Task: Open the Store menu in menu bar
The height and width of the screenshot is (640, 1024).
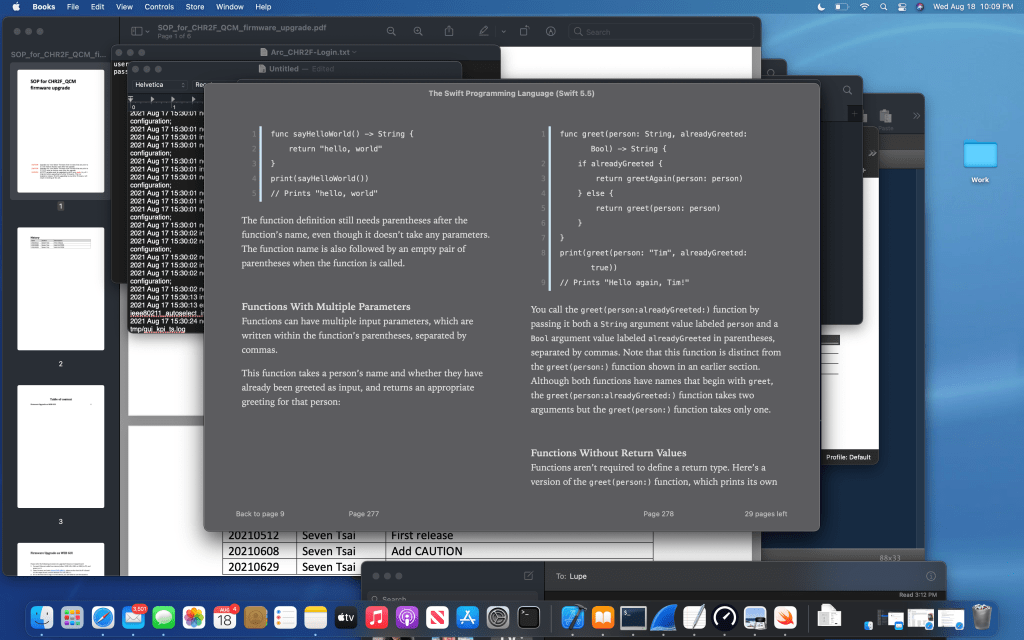Action: [195, 7]
